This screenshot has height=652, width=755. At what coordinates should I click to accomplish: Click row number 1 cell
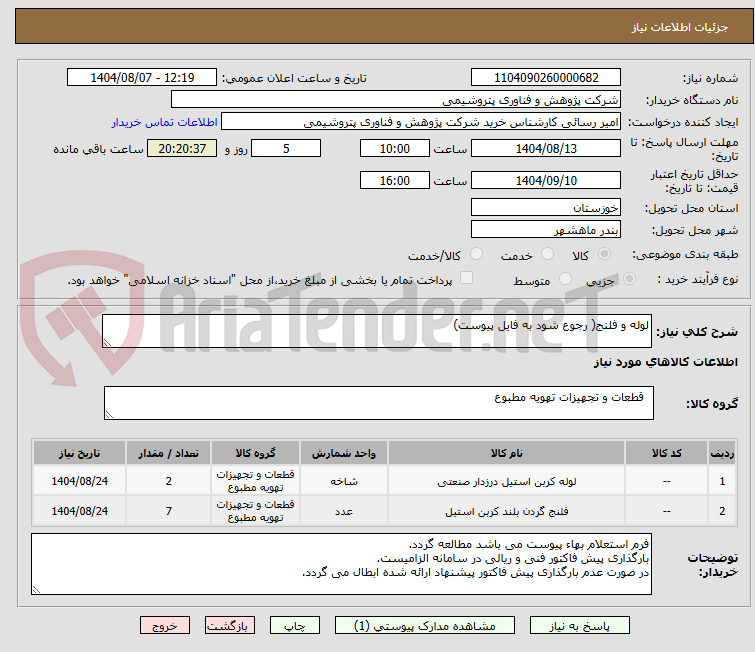pos(722,481)
